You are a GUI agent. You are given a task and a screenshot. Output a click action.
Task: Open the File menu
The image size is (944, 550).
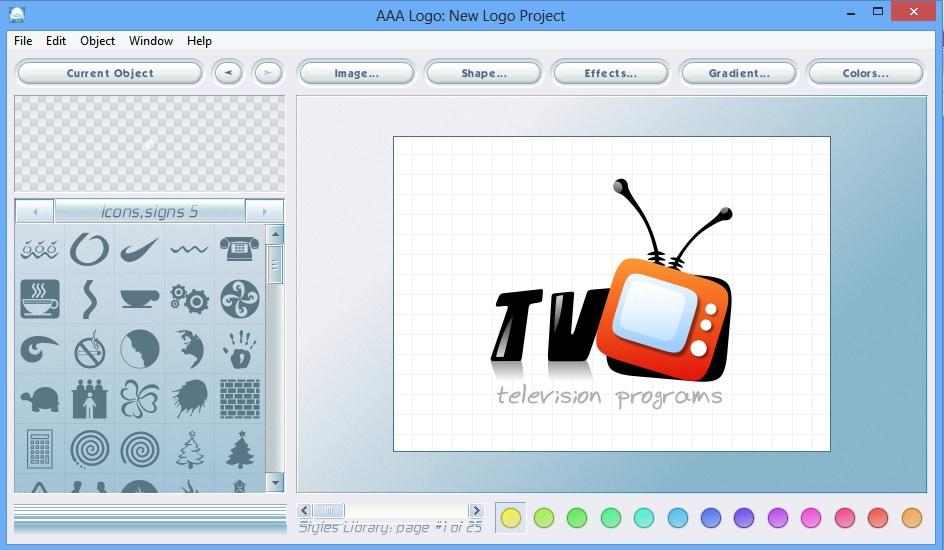pos(23,41)
